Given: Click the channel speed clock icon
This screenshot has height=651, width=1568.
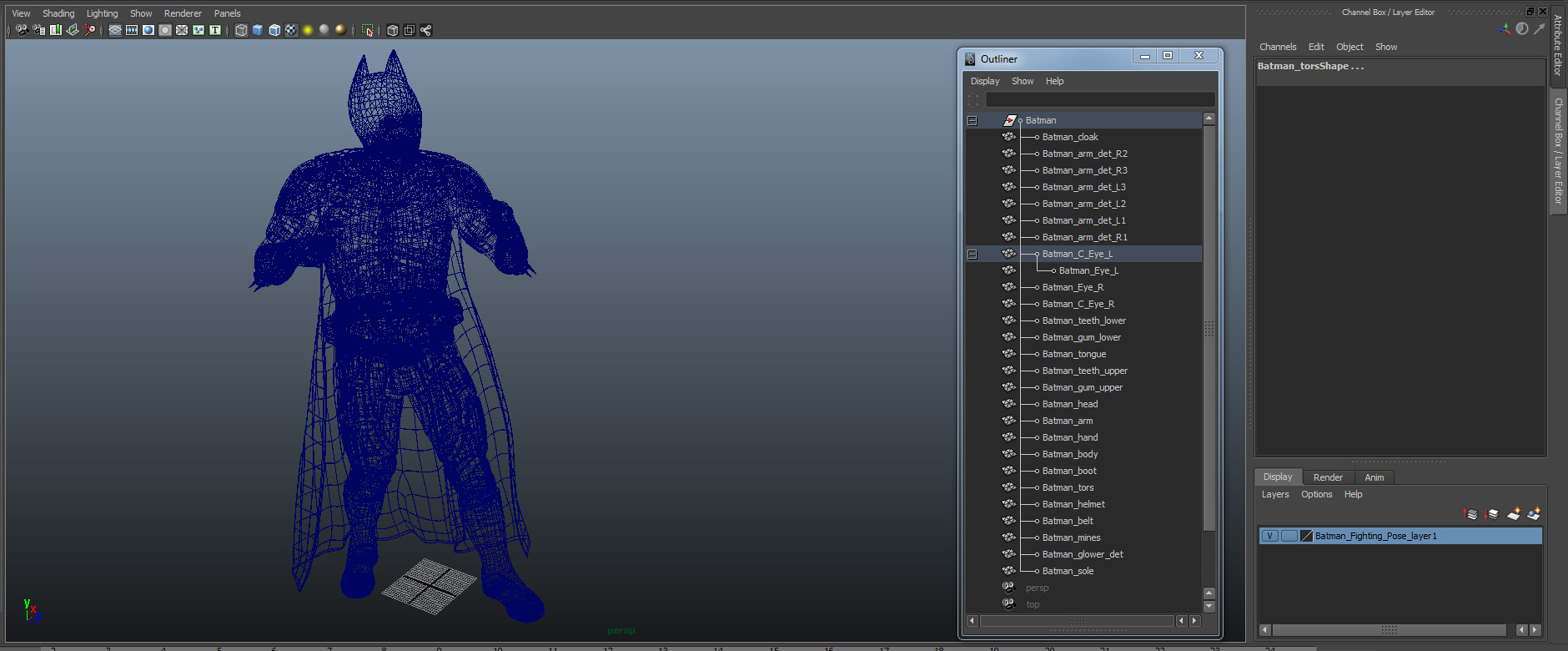Looking at the screenshot, I should [x=1522, y=28].
